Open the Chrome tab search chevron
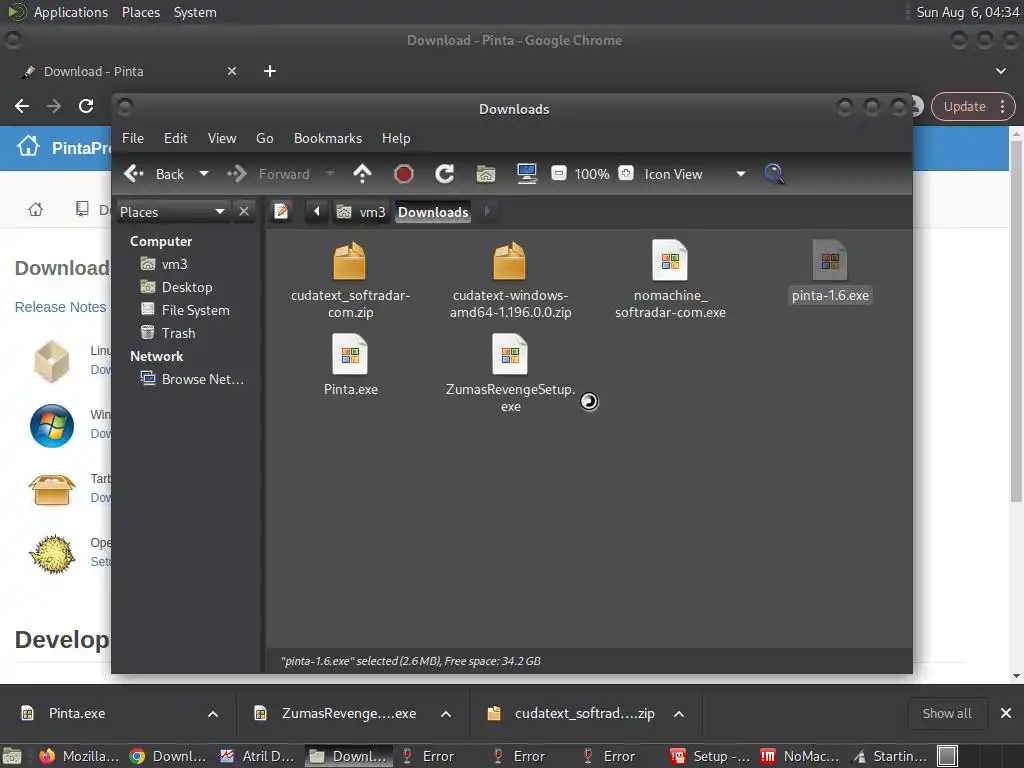Viewport: 1024px width, 768px height. tap(1000, 71)
